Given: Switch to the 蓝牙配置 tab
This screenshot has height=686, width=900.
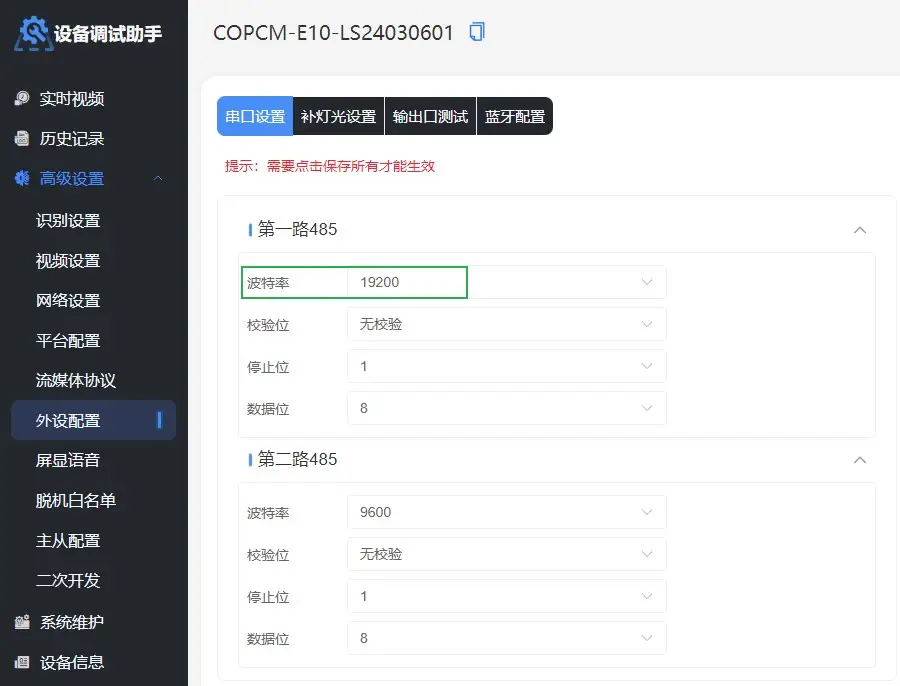Looking at the screenshot, I should coord(514,116).
